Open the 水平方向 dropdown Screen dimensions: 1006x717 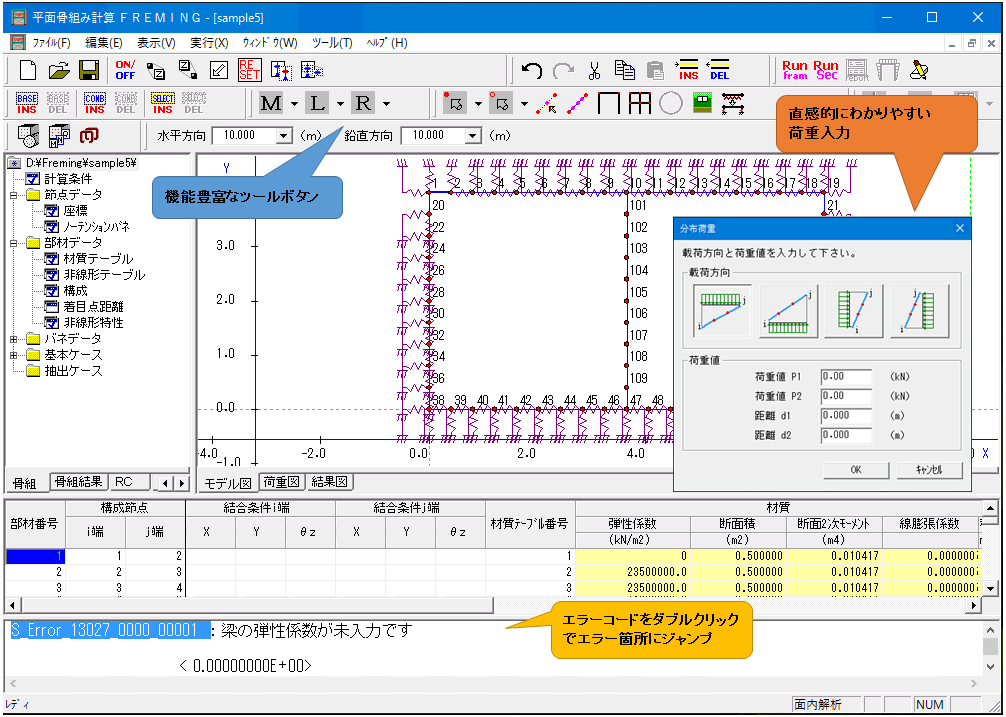(283, 136)
